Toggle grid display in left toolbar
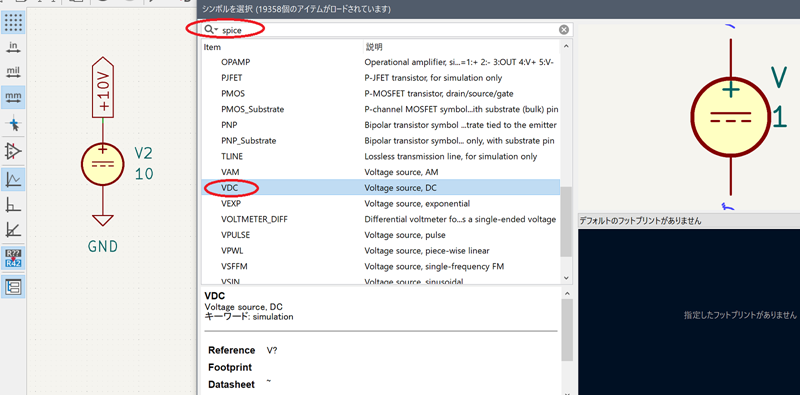Image resolution: width=800 pixels, height=395 pixels. (14, 22)
